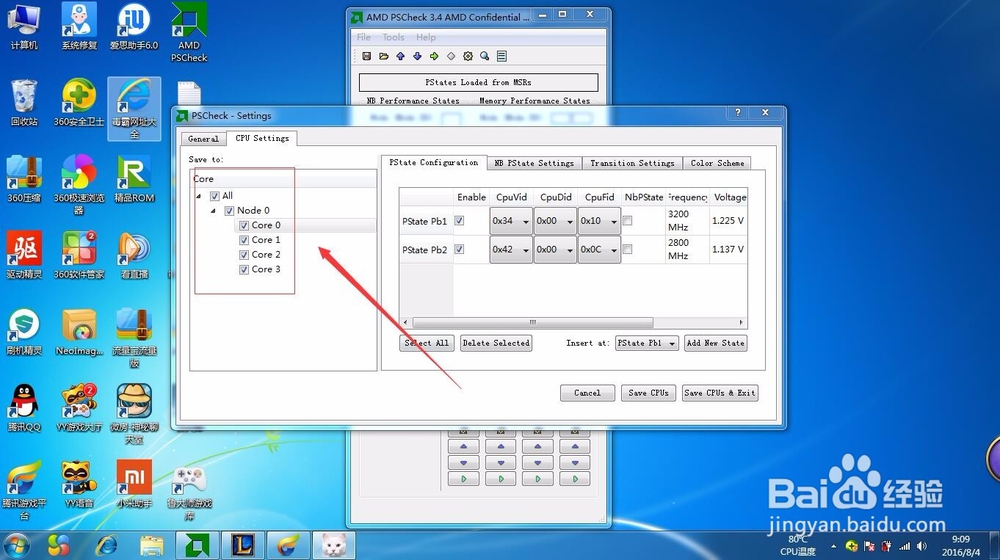Open the 回收站 recycle bin icon
1000x560 pixels.
pyautogui.click(x=24, y=103)
